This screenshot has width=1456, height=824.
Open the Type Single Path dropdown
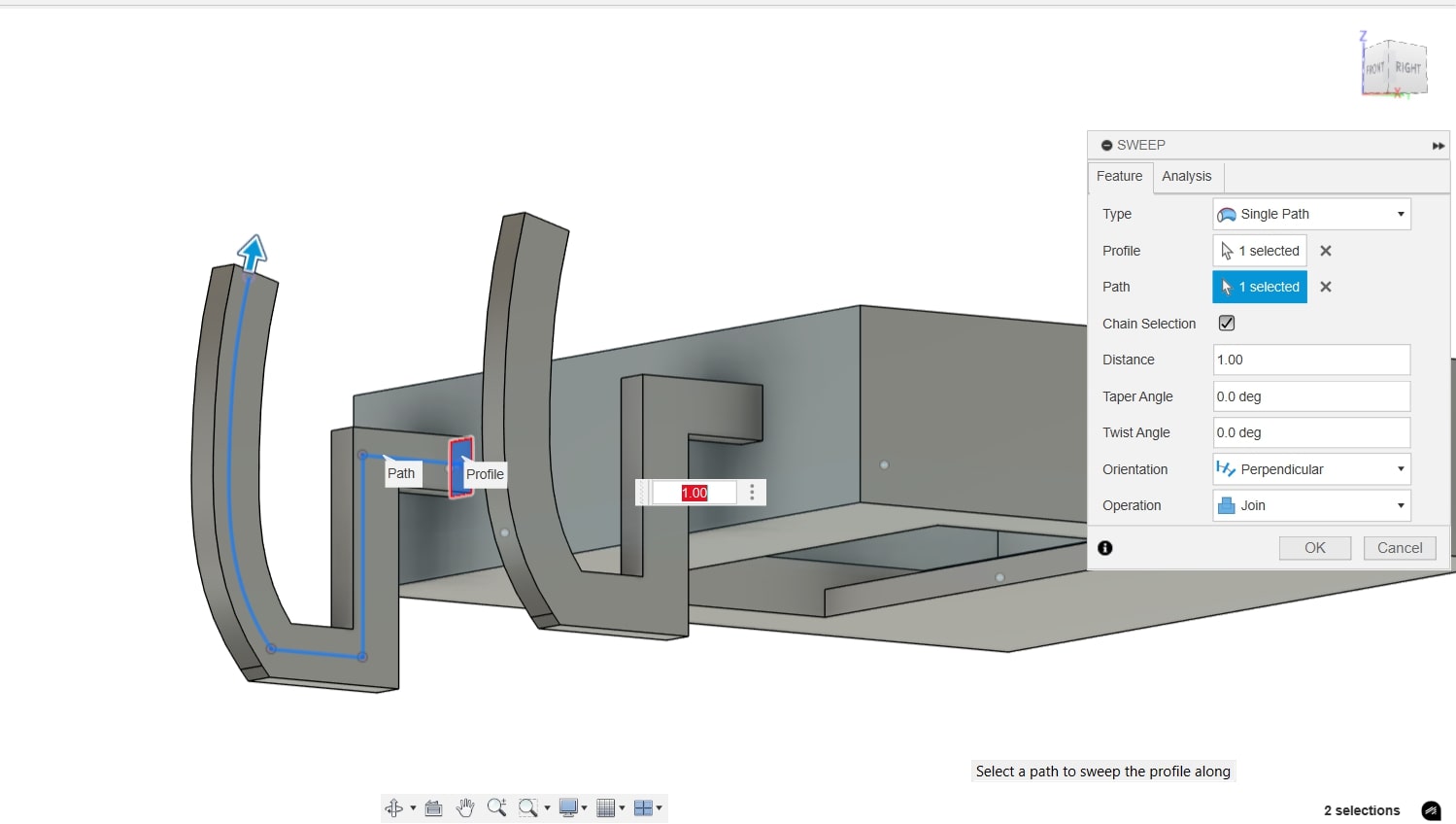[x=1311, y=214]
